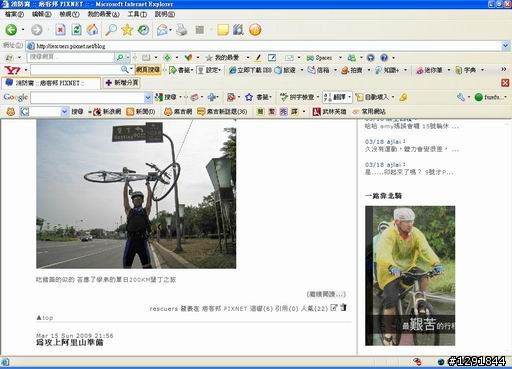Open Favorites with the yellow star icon
512x369 pixels.
pos(127,30)
